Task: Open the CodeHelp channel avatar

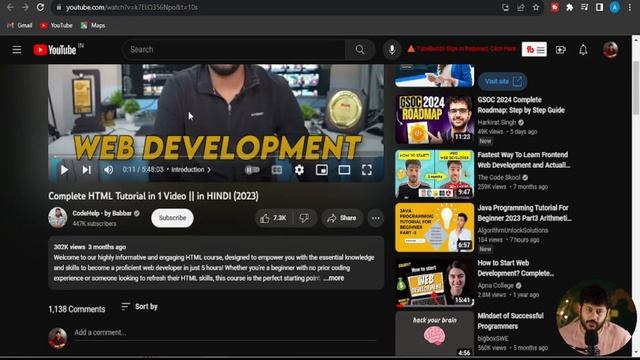Action: pyautogui.click(x=58, y=218)
